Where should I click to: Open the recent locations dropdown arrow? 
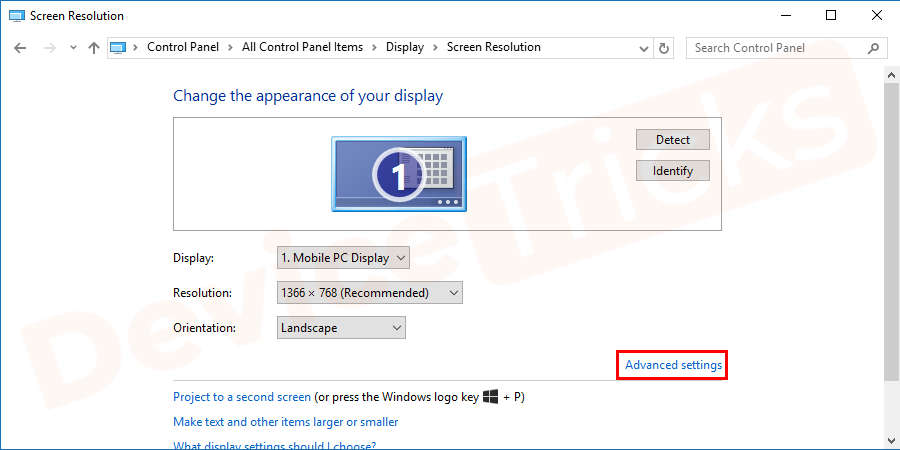click(72, 48)
